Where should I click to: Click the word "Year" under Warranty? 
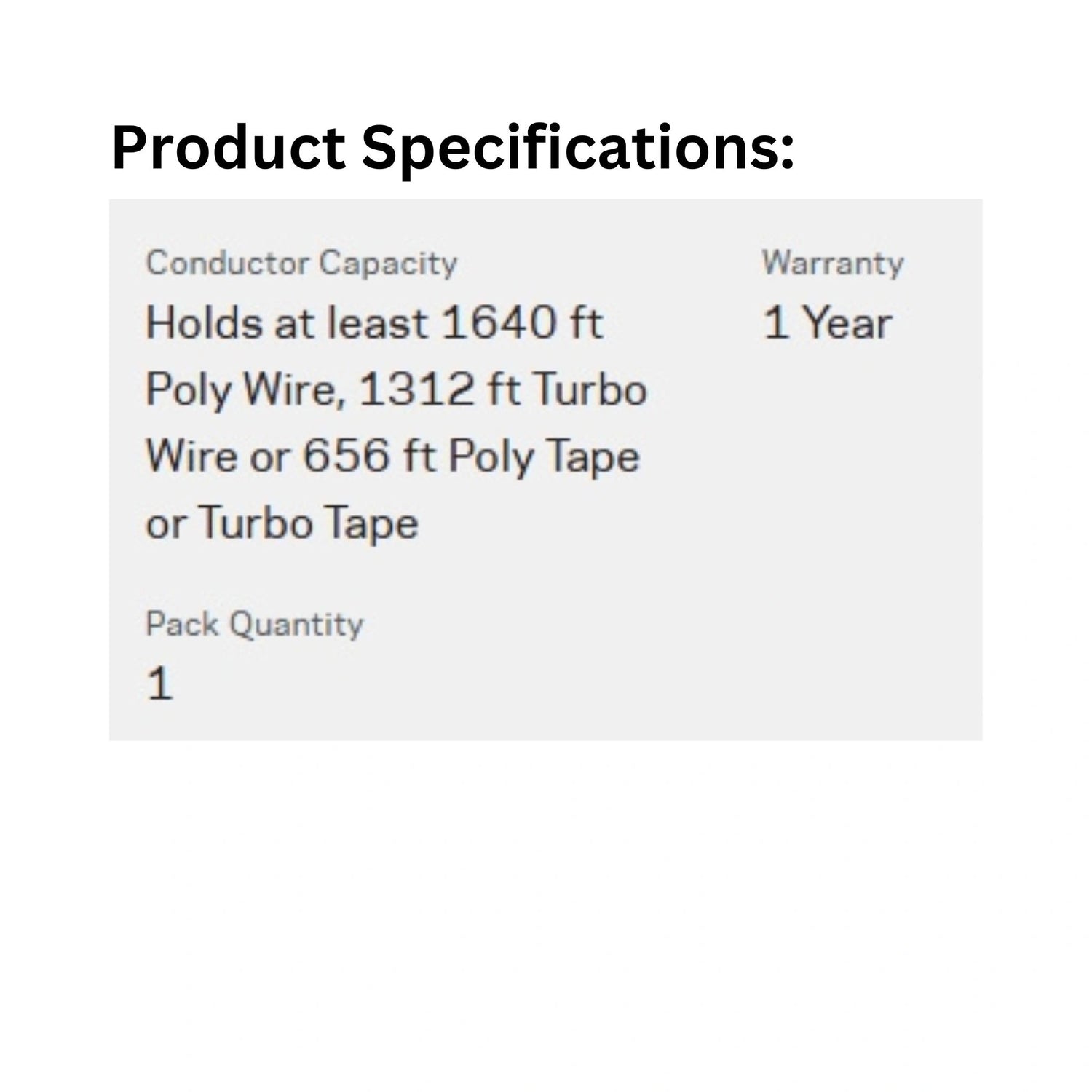tap(848, 323)
